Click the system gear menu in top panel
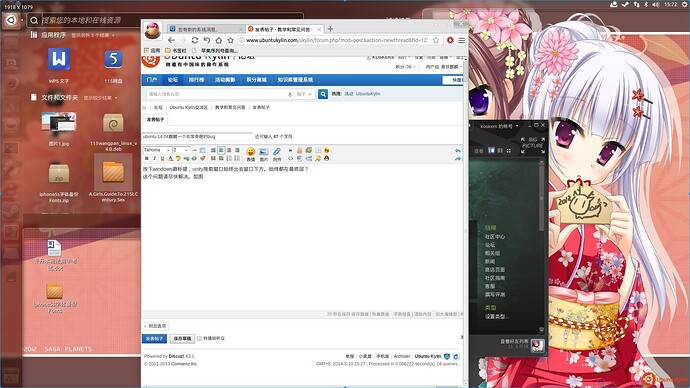 684,4
